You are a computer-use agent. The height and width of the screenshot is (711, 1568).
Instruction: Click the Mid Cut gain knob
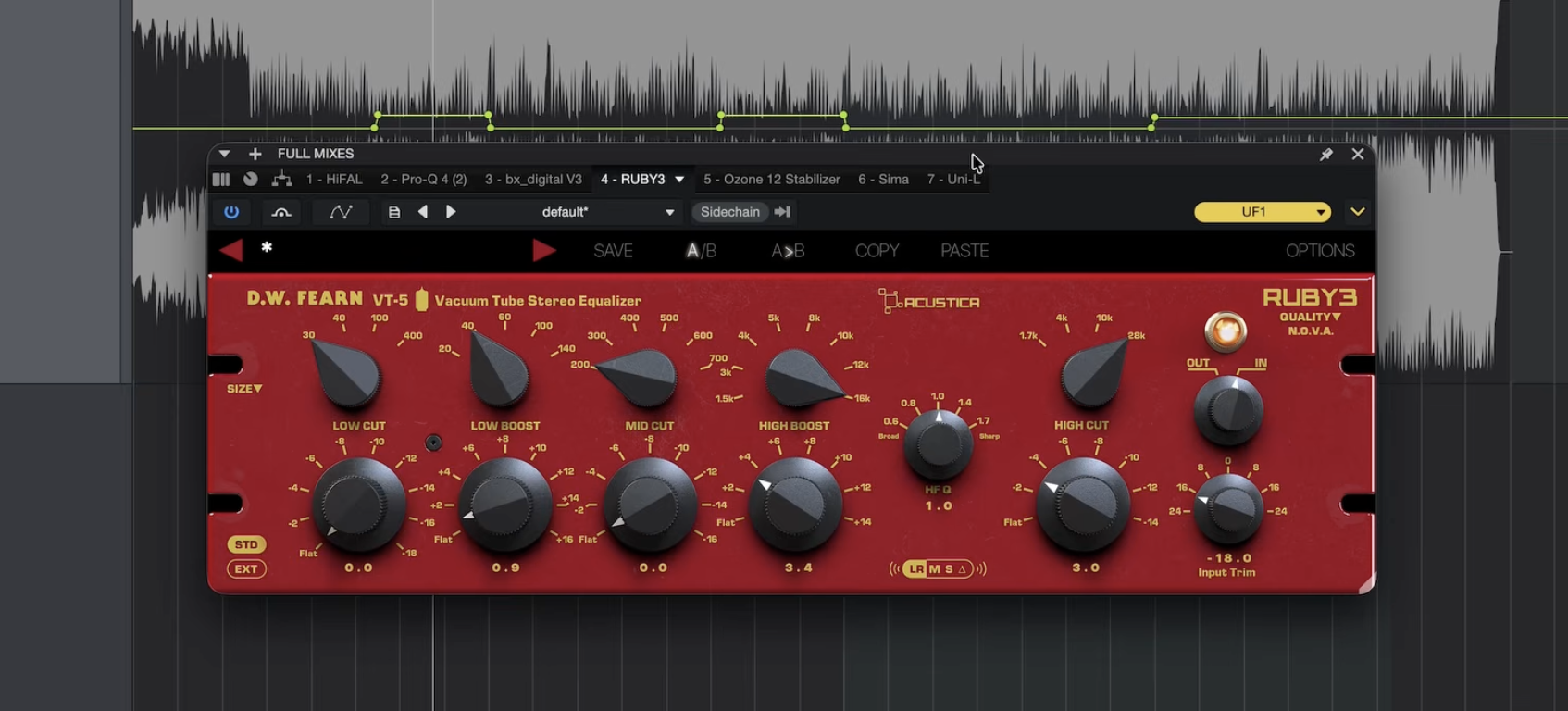tap(650, 505)
